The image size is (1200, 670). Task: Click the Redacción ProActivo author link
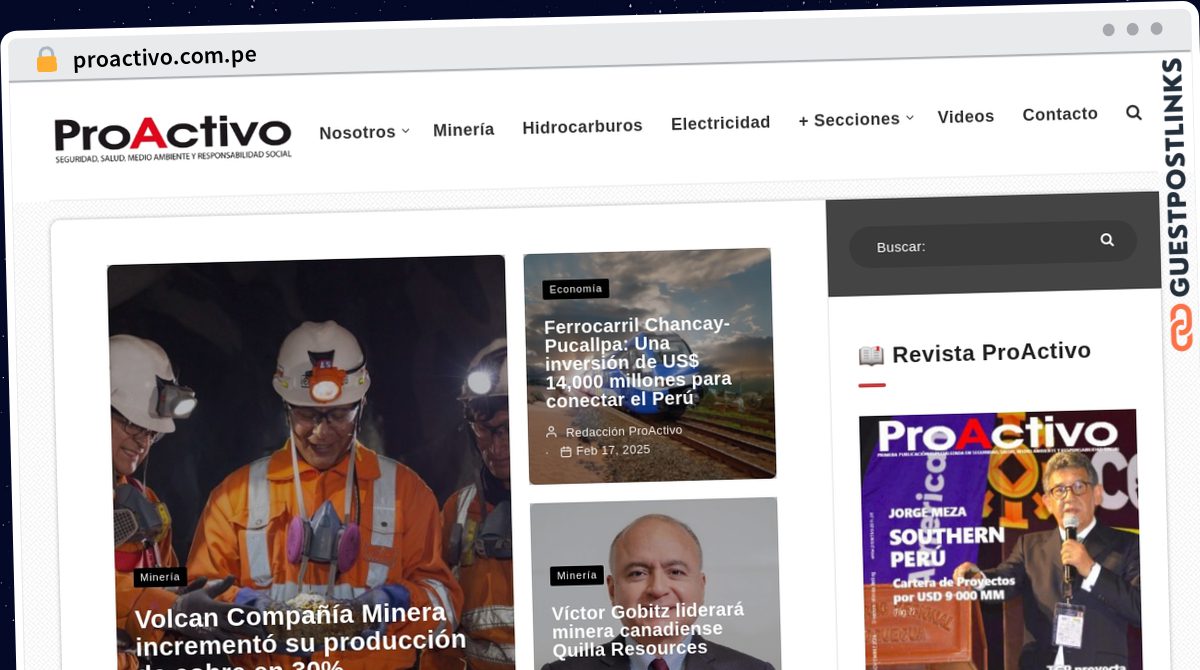click(624, 431)
